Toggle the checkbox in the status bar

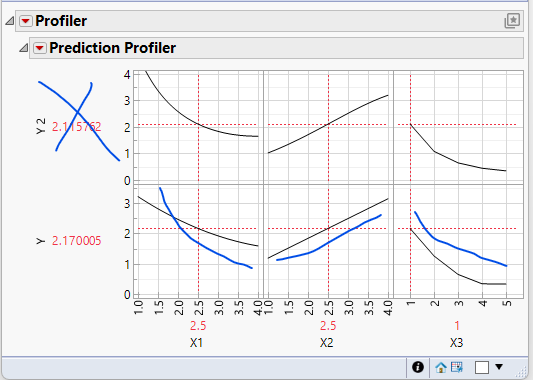tap(482, 367)
